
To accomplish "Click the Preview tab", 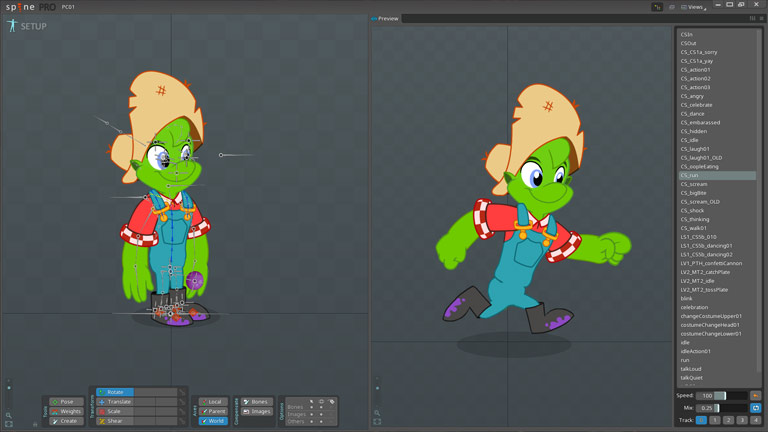I will coord(385,19).
